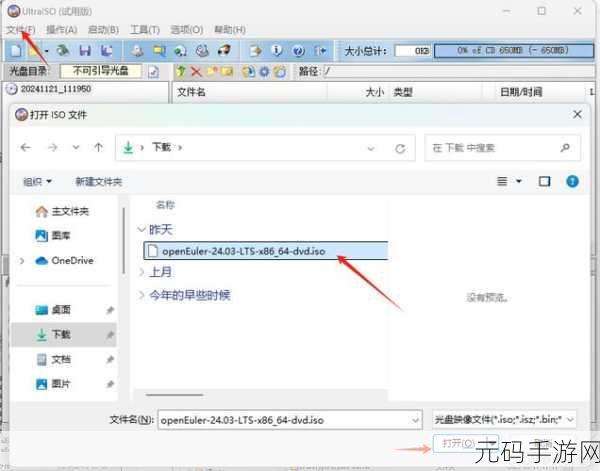Click the Mount to Virtual Drive icon
The height and width of the screenshot is (471, 600).
point(202,51)
